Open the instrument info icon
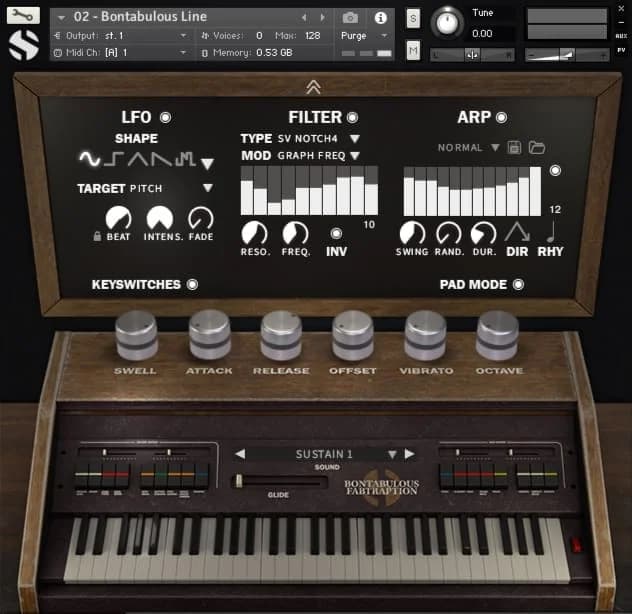This screenshot has width=632, height=614. (x=380, y=18)
